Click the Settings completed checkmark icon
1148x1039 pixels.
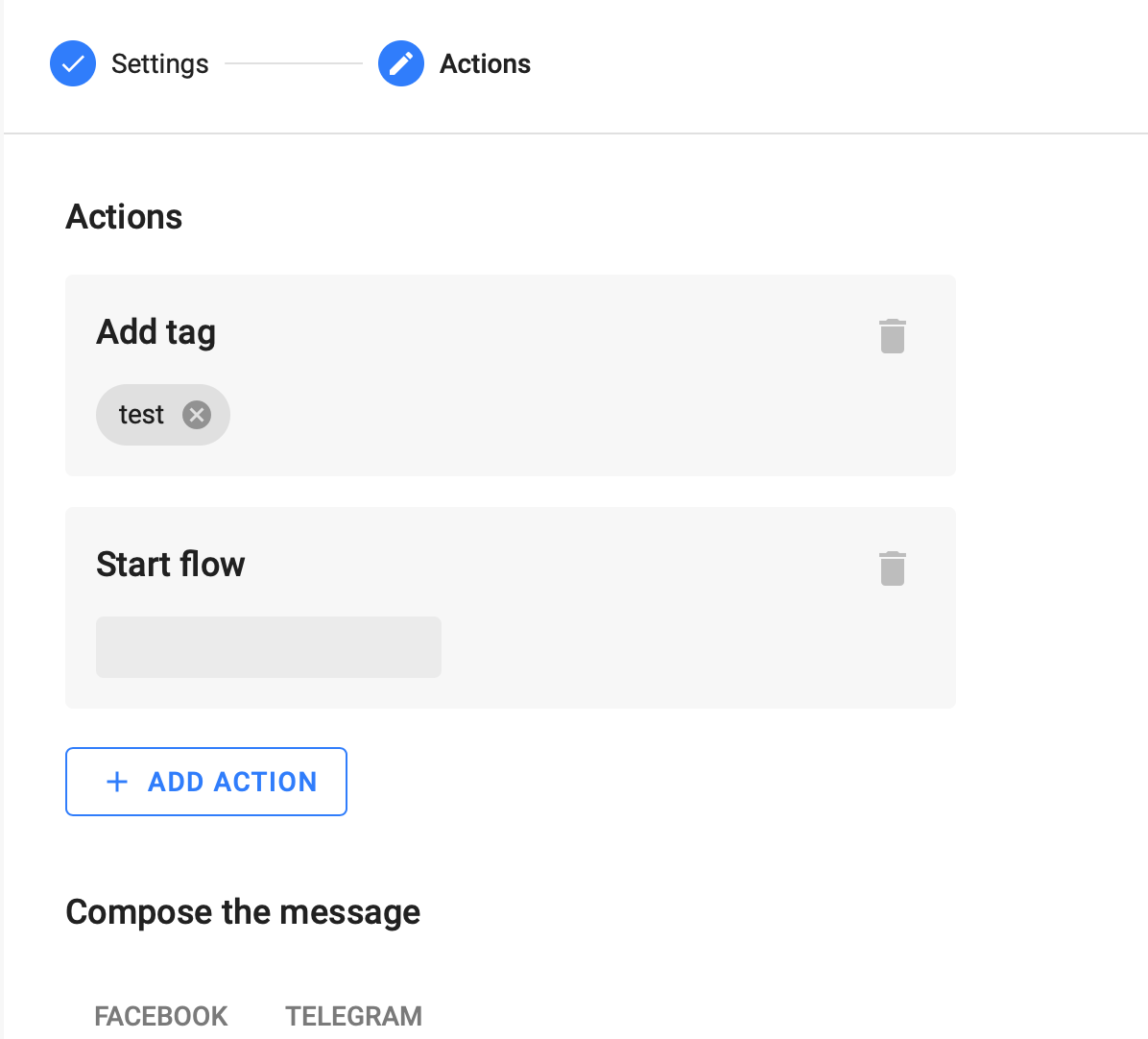click(73, 63)
